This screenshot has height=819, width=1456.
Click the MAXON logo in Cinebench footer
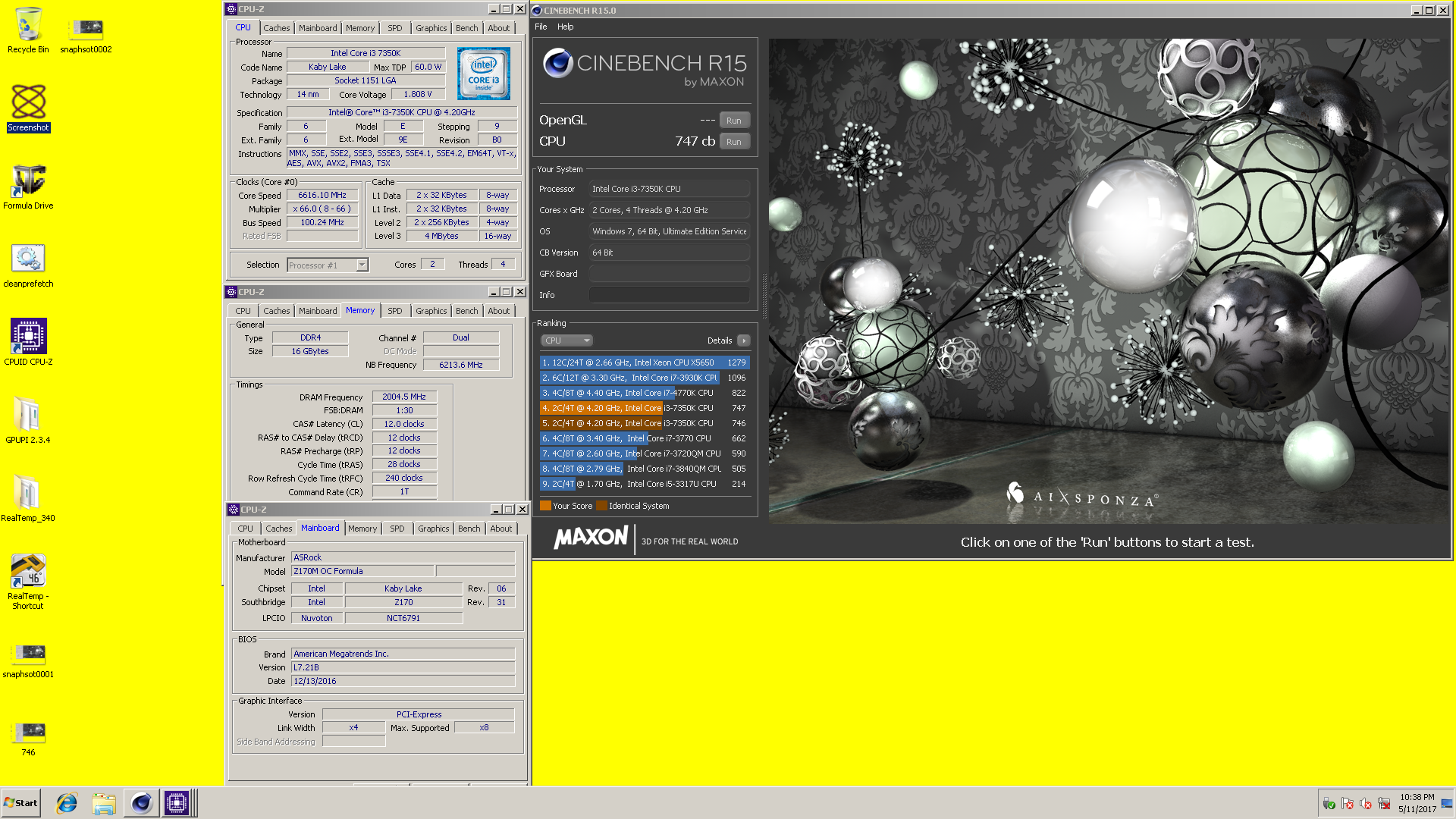(591, 538)
